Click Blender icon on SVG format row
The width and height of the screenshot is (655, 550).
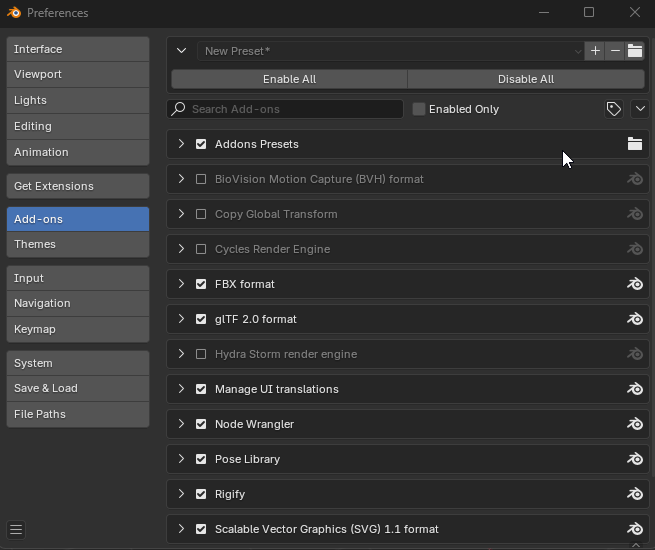[x=635, y=529]
